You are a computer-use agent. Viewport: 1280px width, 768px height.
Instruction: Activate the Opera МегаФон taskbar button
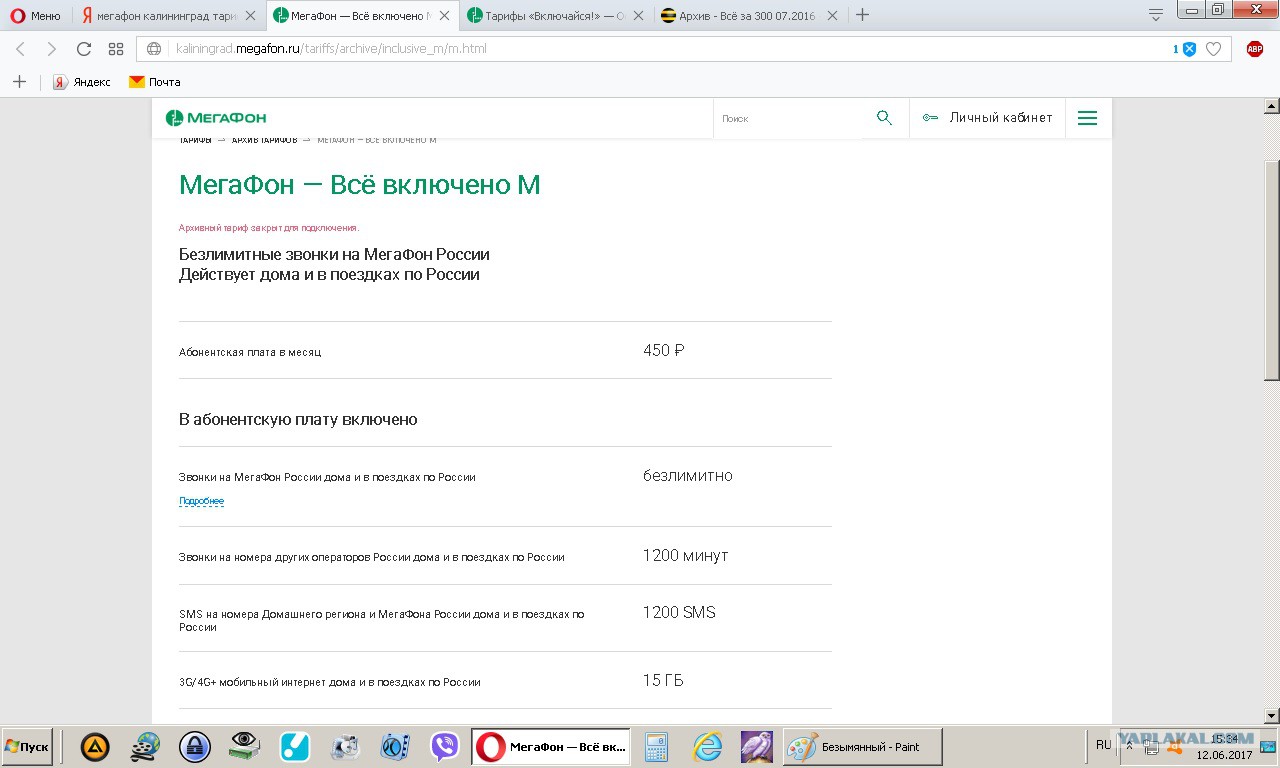551,747
